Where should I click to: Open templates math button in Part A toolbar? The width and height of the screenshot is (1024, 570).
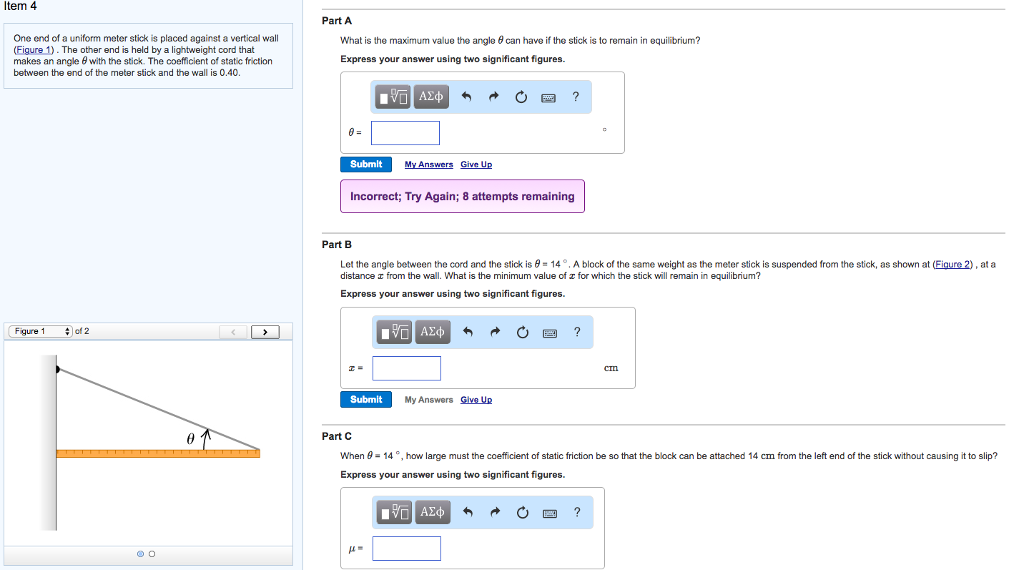(392, 97)
